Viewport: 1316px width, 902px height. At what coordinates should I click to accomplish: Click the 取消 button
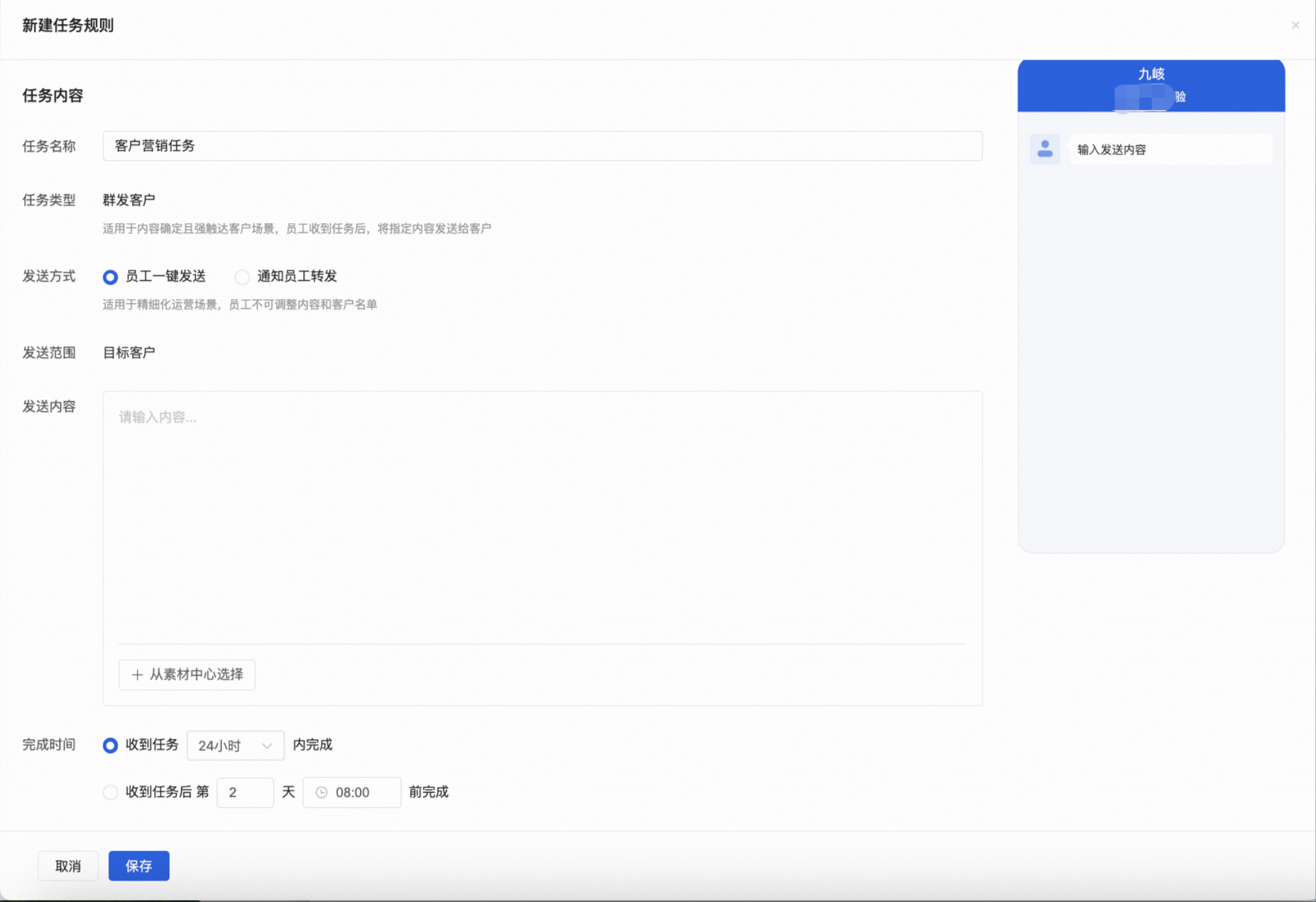click(68, 866)
